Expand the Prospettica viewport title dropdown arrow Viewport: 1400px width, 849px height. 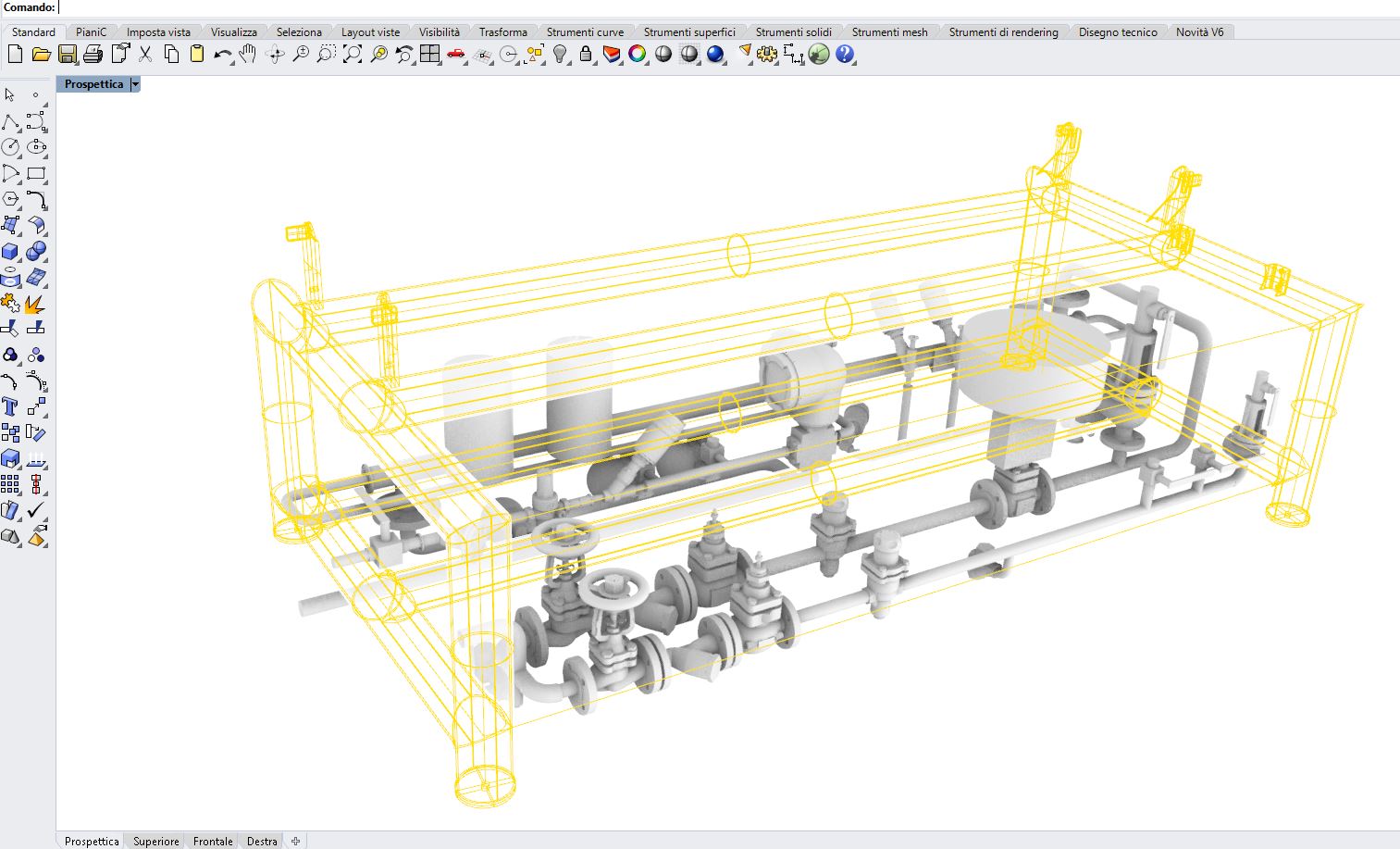pos(135,84)
